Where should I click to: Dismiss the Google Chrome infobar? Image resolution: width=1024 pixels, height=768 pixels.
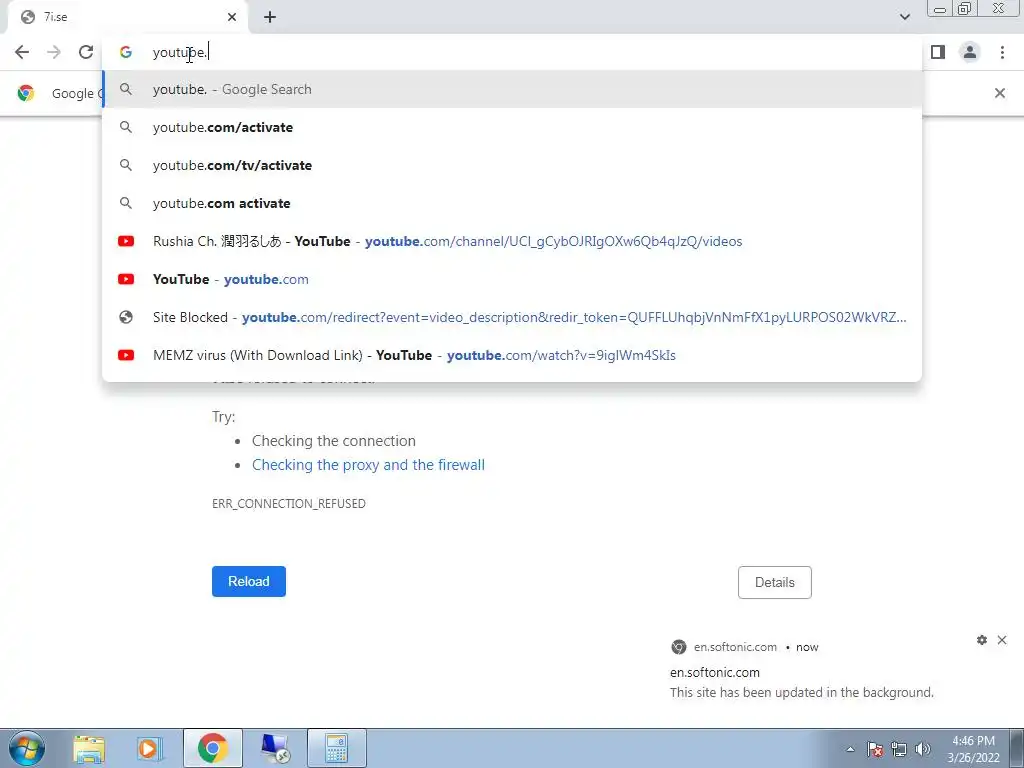tap(999, 93)
